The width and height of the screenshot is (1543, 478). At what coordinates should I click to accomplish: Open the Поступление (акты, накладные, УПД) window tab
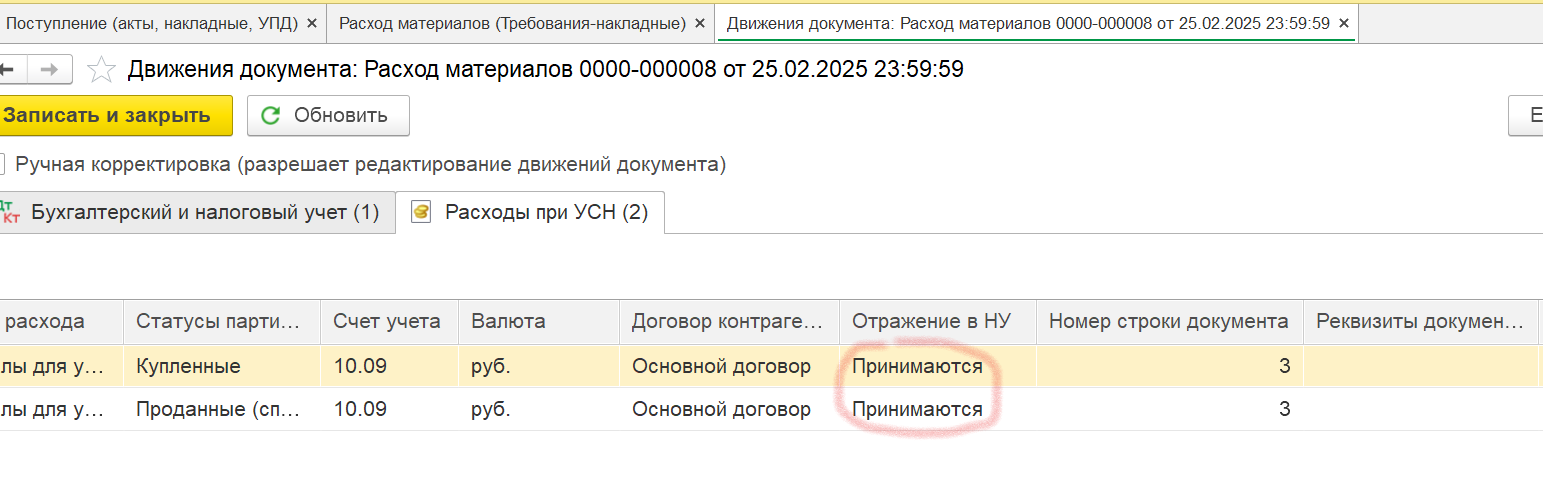[x=150, y=23]
